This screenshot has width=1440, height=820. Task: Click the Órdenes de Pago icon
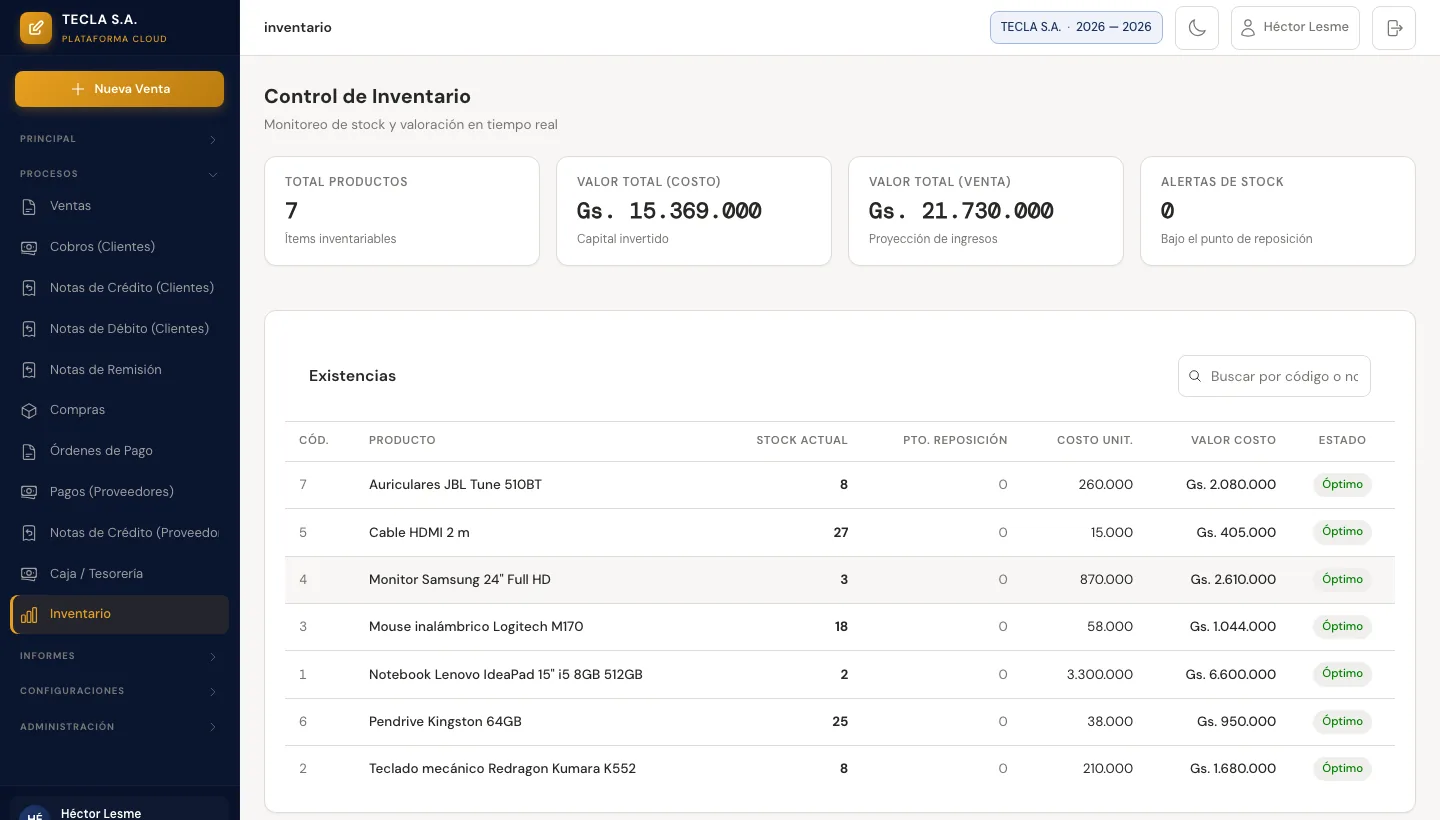(x=30, y=451)
